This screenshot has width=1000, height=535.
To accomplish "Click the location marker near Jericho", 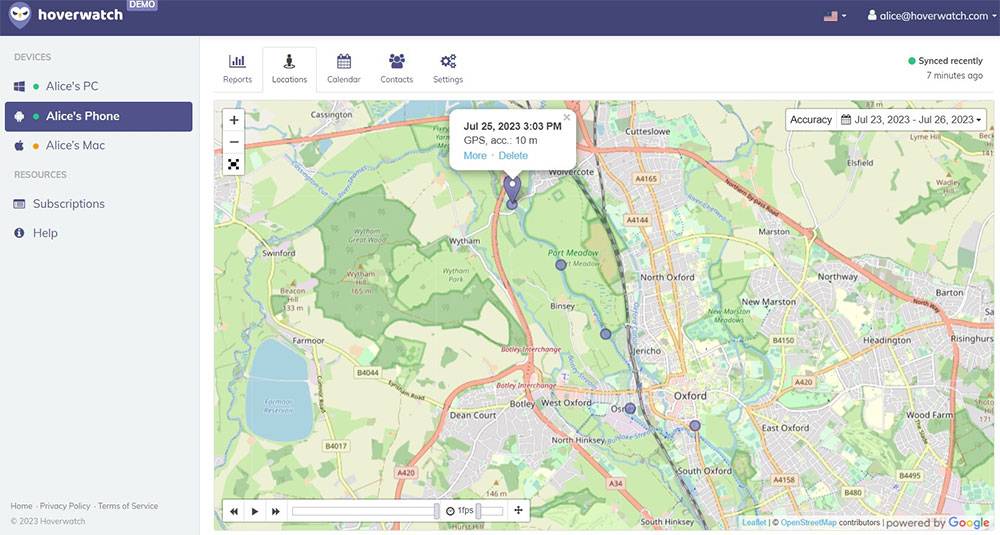I will coord(606,334).
